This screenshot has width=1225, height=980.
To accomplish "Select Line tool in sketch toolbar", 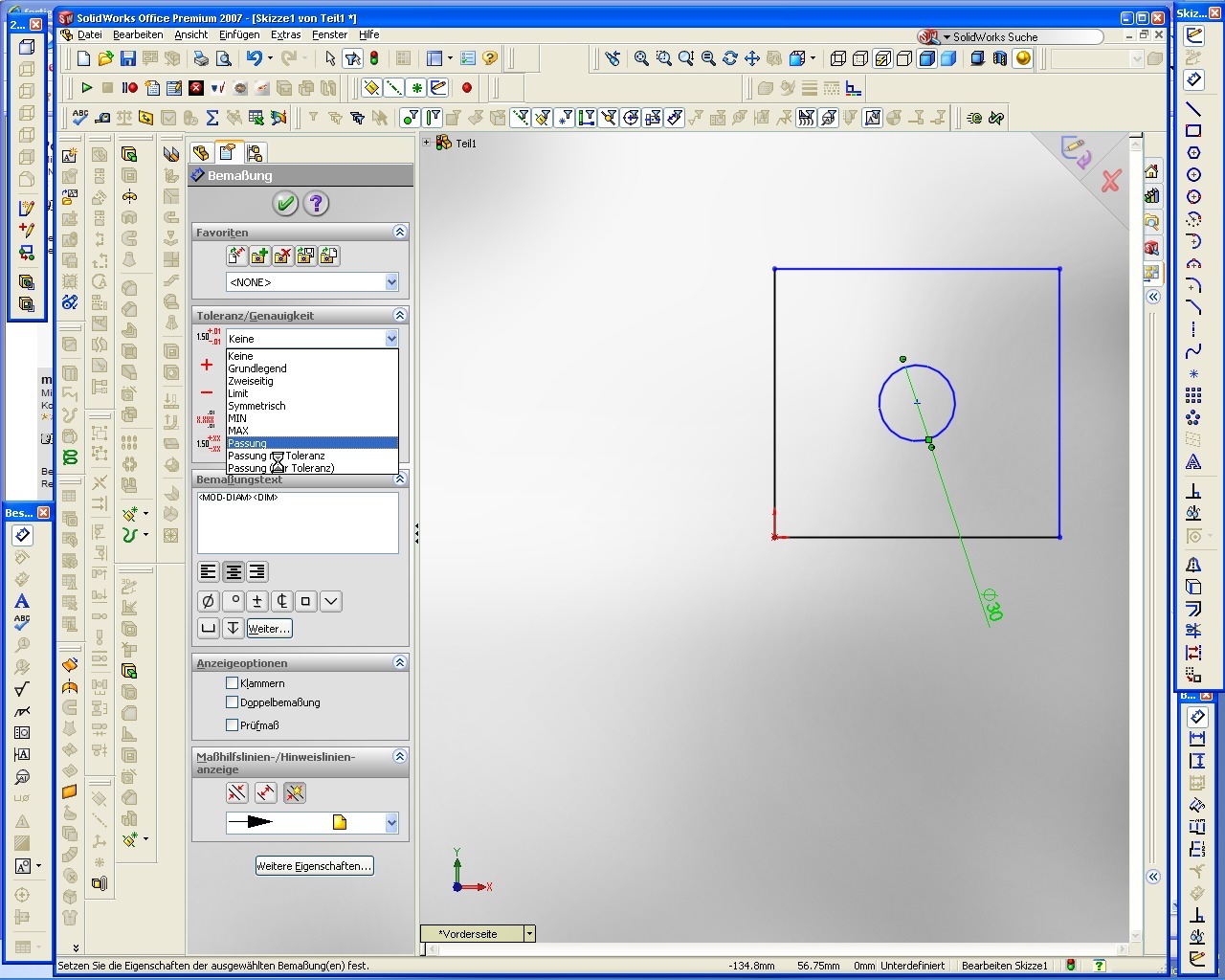I will (1193, 109).
